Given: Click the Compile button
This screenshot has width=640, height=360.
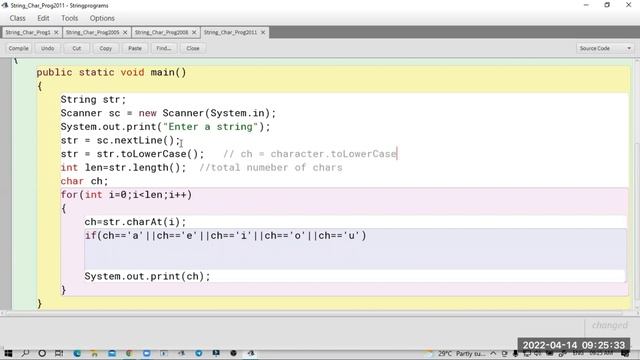Looking at the screenshot, I should click(x=18, y=48).
